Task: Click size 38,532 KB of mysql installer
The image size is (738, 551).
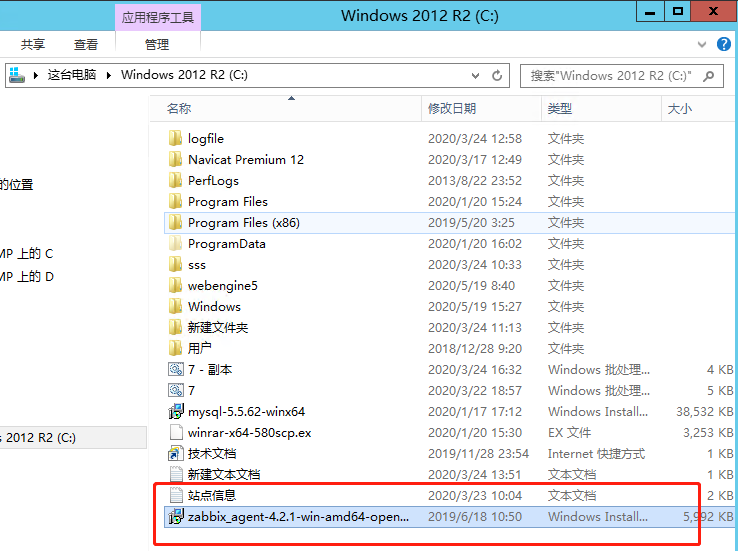Action: tap(704, 412)
